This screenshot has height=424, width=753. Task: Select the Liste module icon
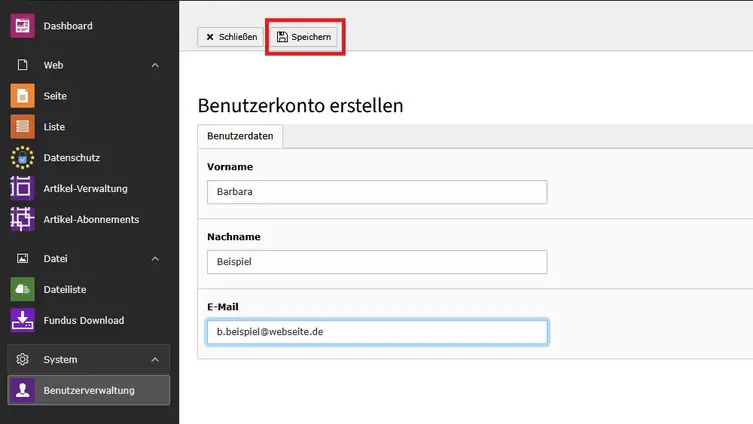[22, 127]
